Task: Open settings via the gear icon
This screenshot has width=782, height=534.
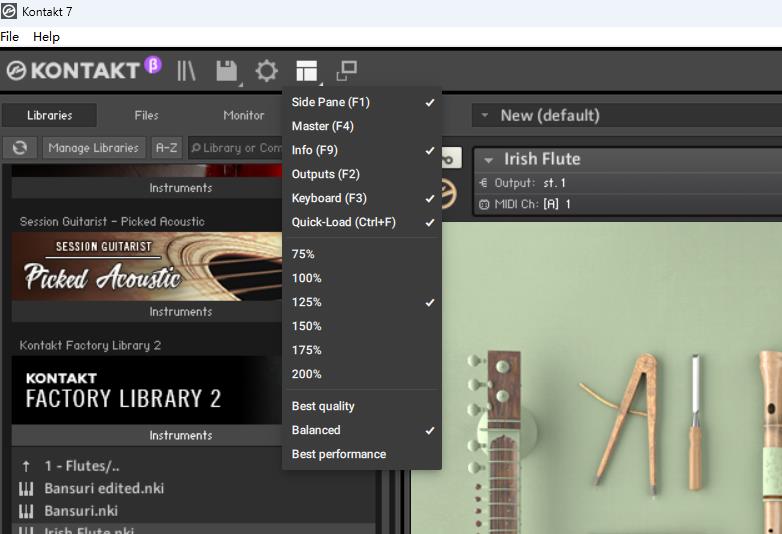Action: (x=266, y=71)
